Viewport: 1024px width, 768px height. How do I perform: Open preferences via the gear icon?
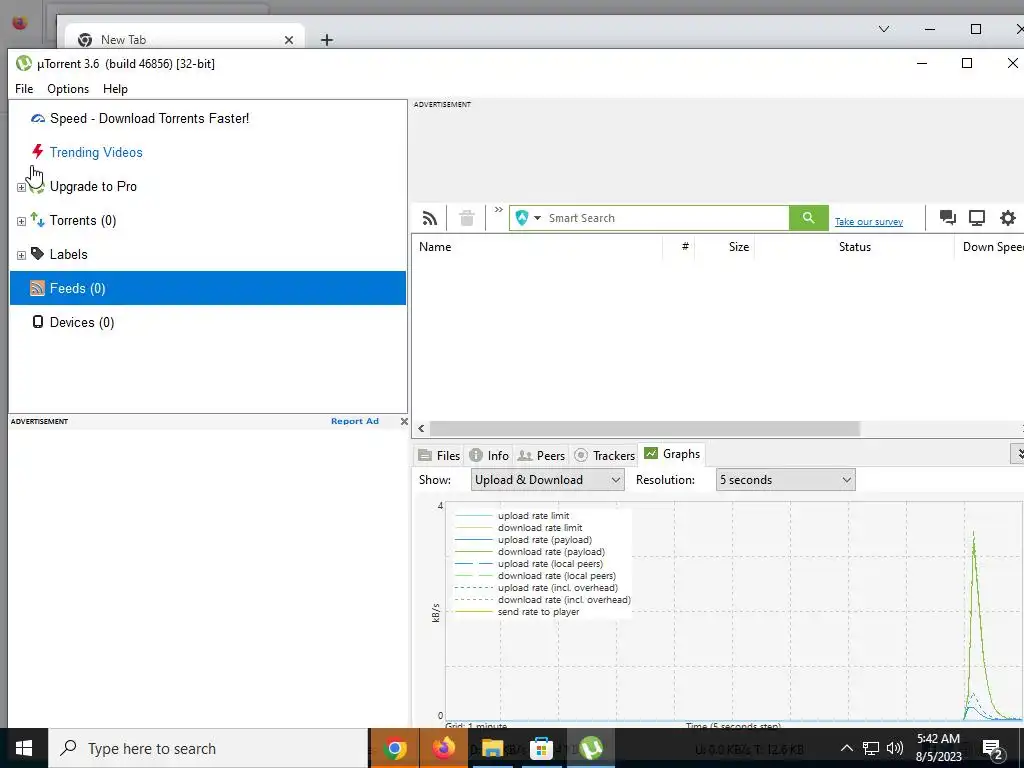coord(1008,217)
